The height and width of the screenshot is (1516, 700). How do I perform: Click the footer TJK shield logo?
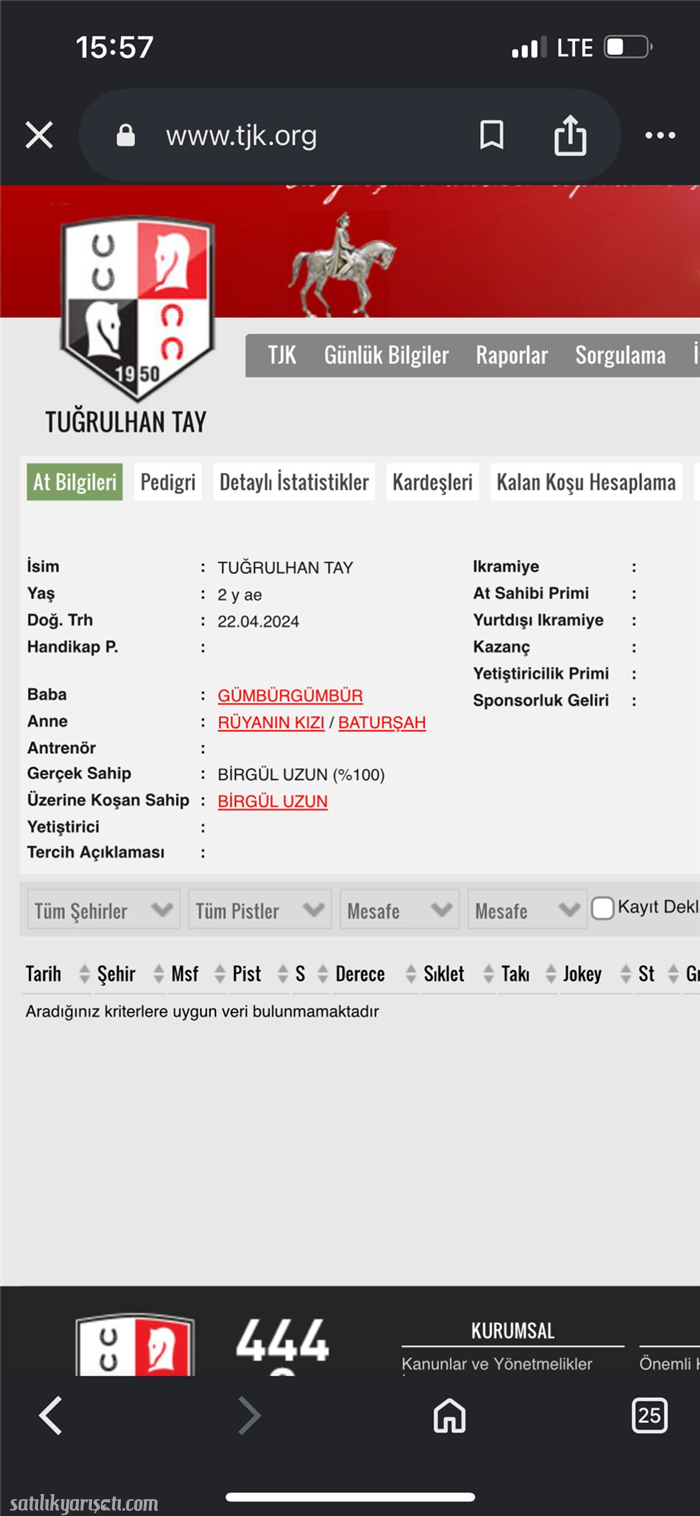pyautogui.click(x=135, y=1343)
